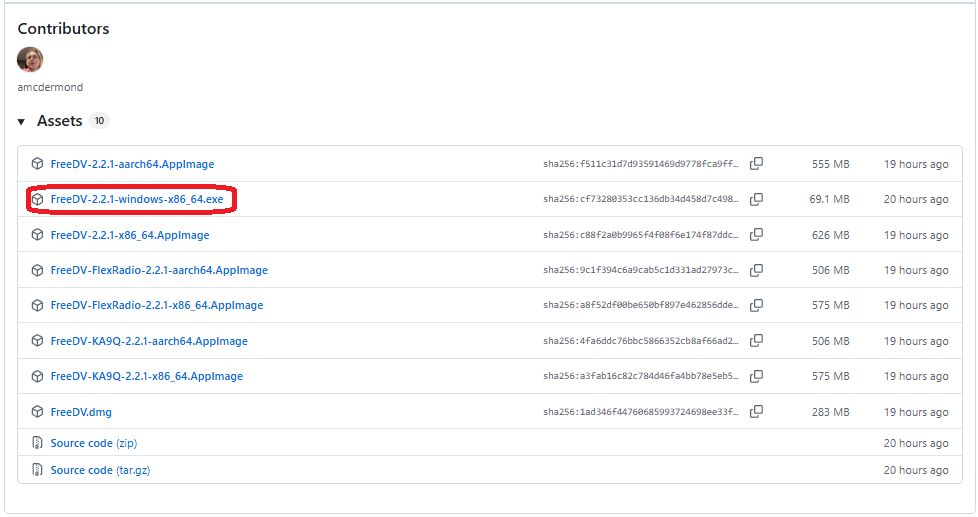
Task: Click hash text sha256:f511c31d7d93591469d9778fca9ff
Action: 641,164
